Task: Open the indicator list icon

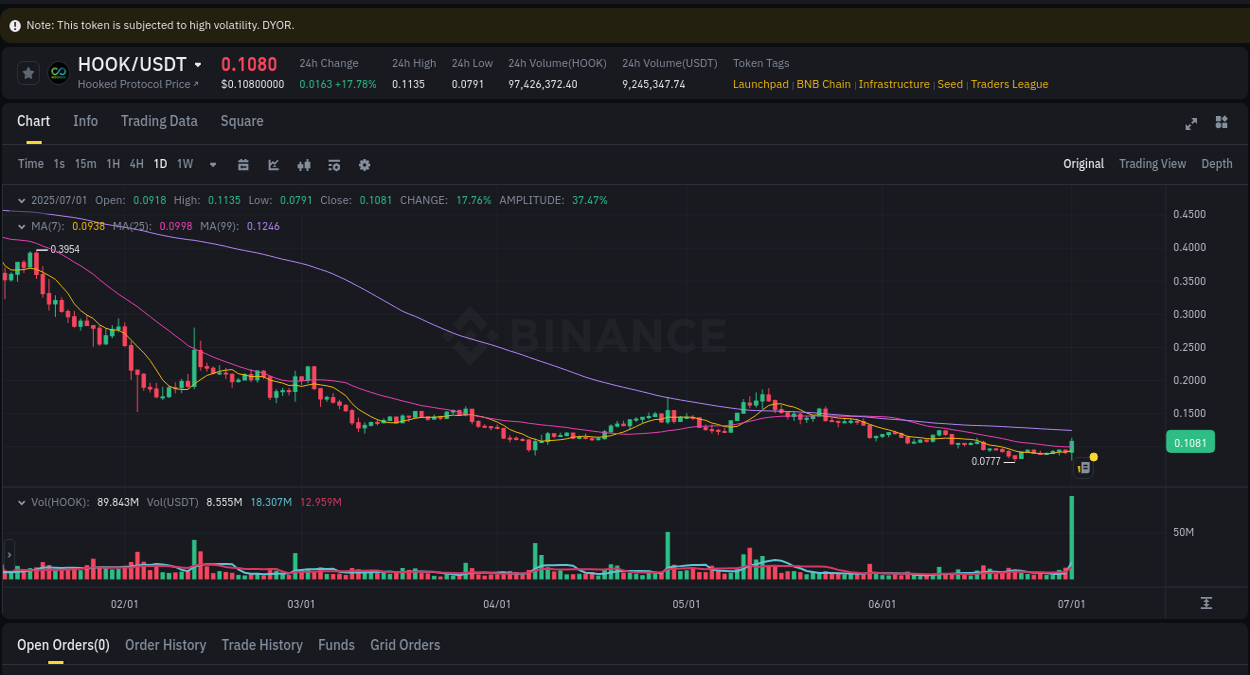Action: 334,164
